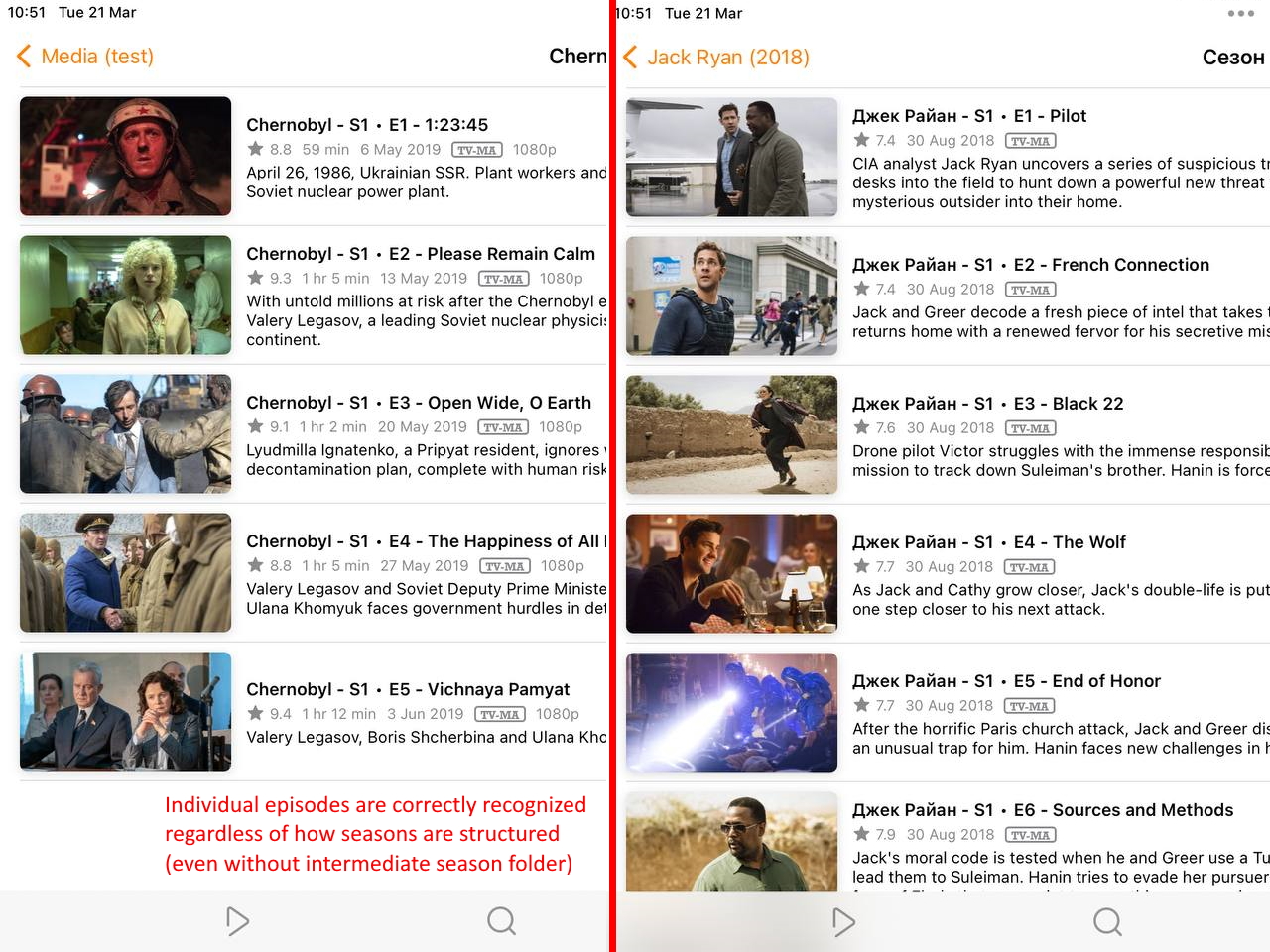Select title 'Chernobyl - S1 · E5 - Vichnaya Pamyat'
1270x952 pixels.
[x=408, y=689]
